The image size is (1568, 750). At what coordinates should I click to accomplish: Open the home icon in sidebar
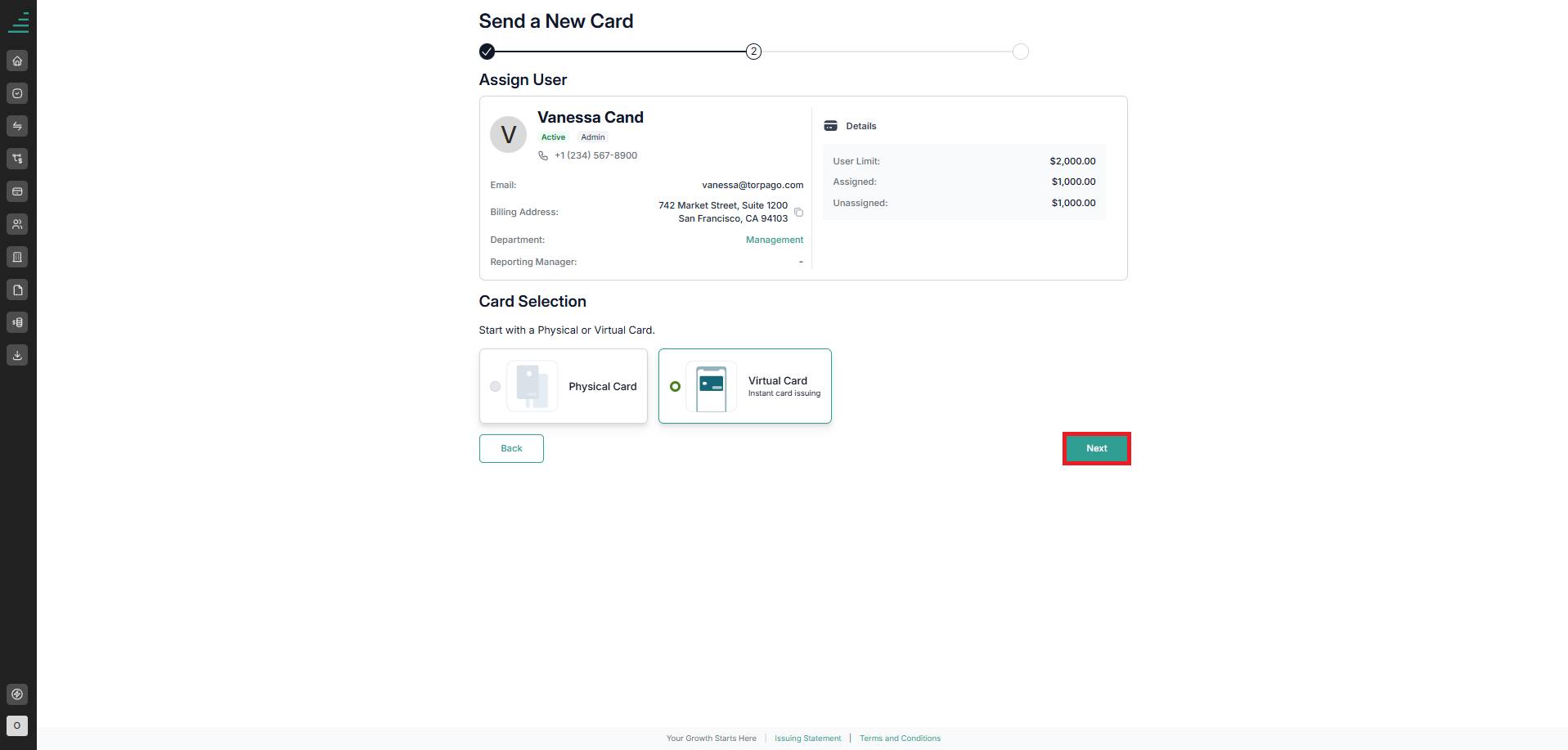(x=17, y=61)
